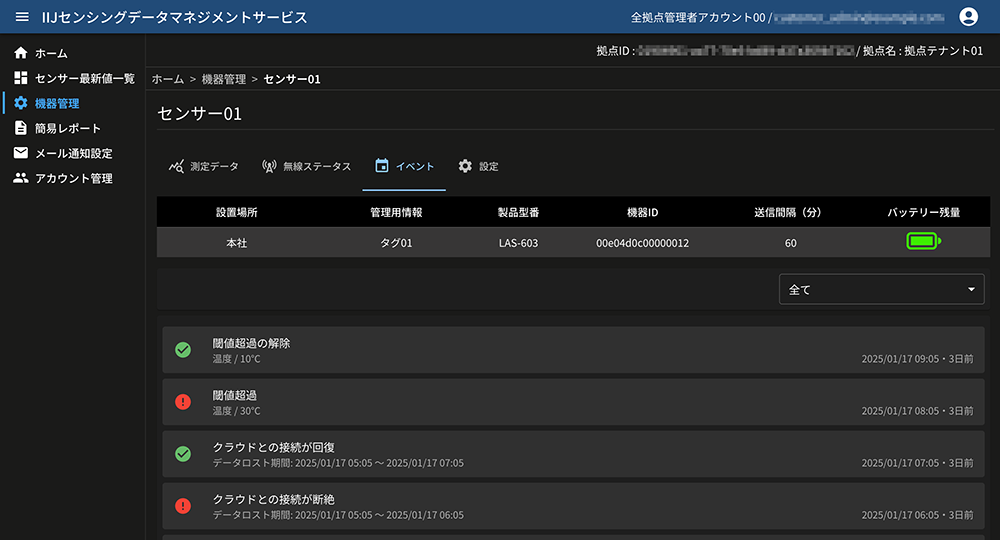Switch to the 測定データ tab
Image resolution: width=1000 pixels, height=540 pixels.
204,166
